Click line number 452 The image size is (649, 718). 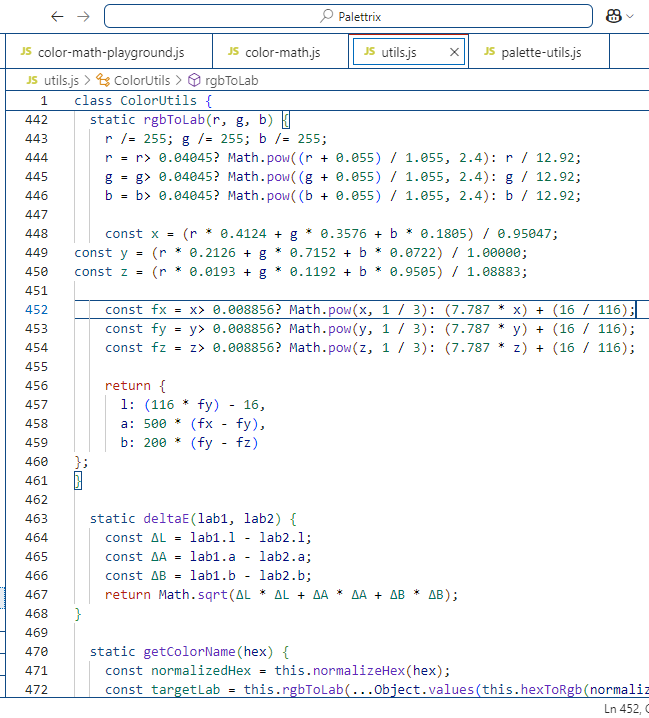coord(36,310)
